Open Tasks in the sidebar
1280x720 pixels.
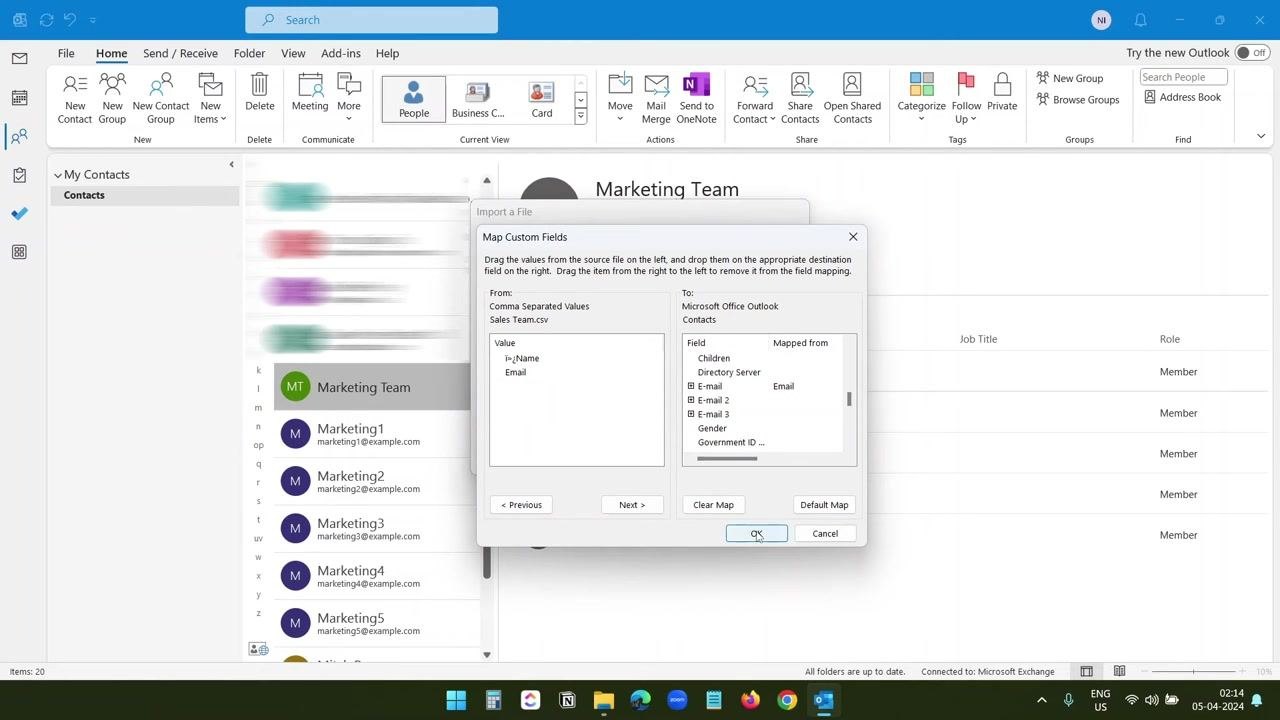click(19, 175)
